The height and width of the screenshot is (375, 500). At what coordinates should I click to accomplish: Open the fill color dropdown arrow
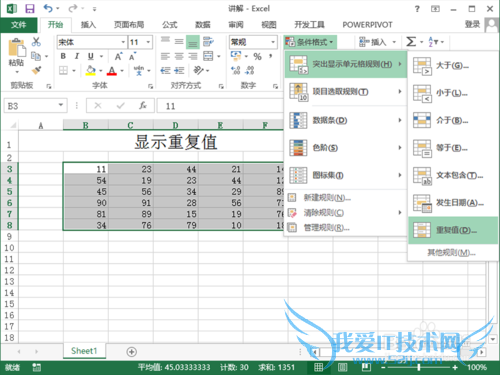click(101, 70)
